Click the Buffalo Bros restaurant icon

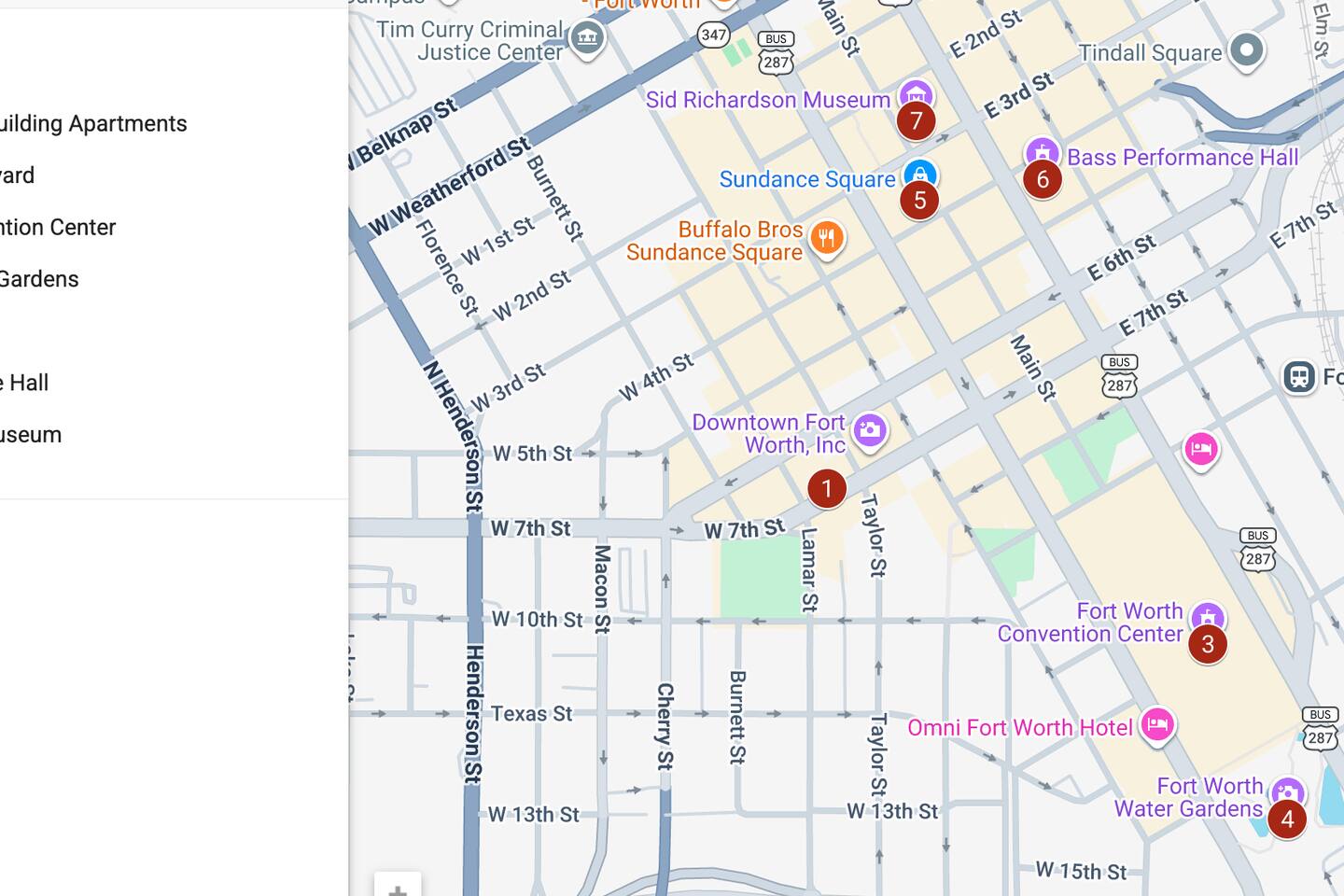[x=826, y=238]
